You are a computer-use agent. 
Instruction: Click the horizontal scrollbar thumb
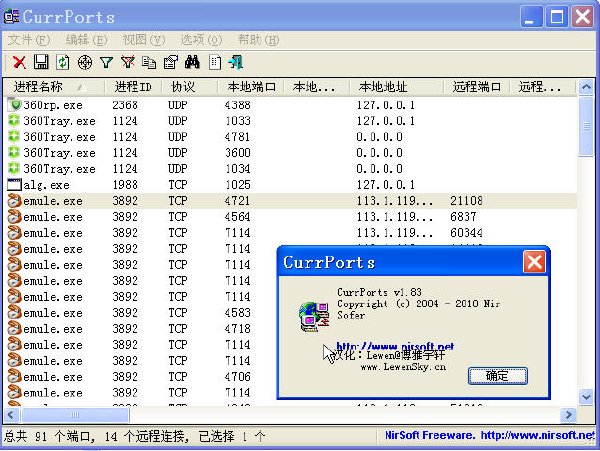pyautogui.click(x=75, y=415)
